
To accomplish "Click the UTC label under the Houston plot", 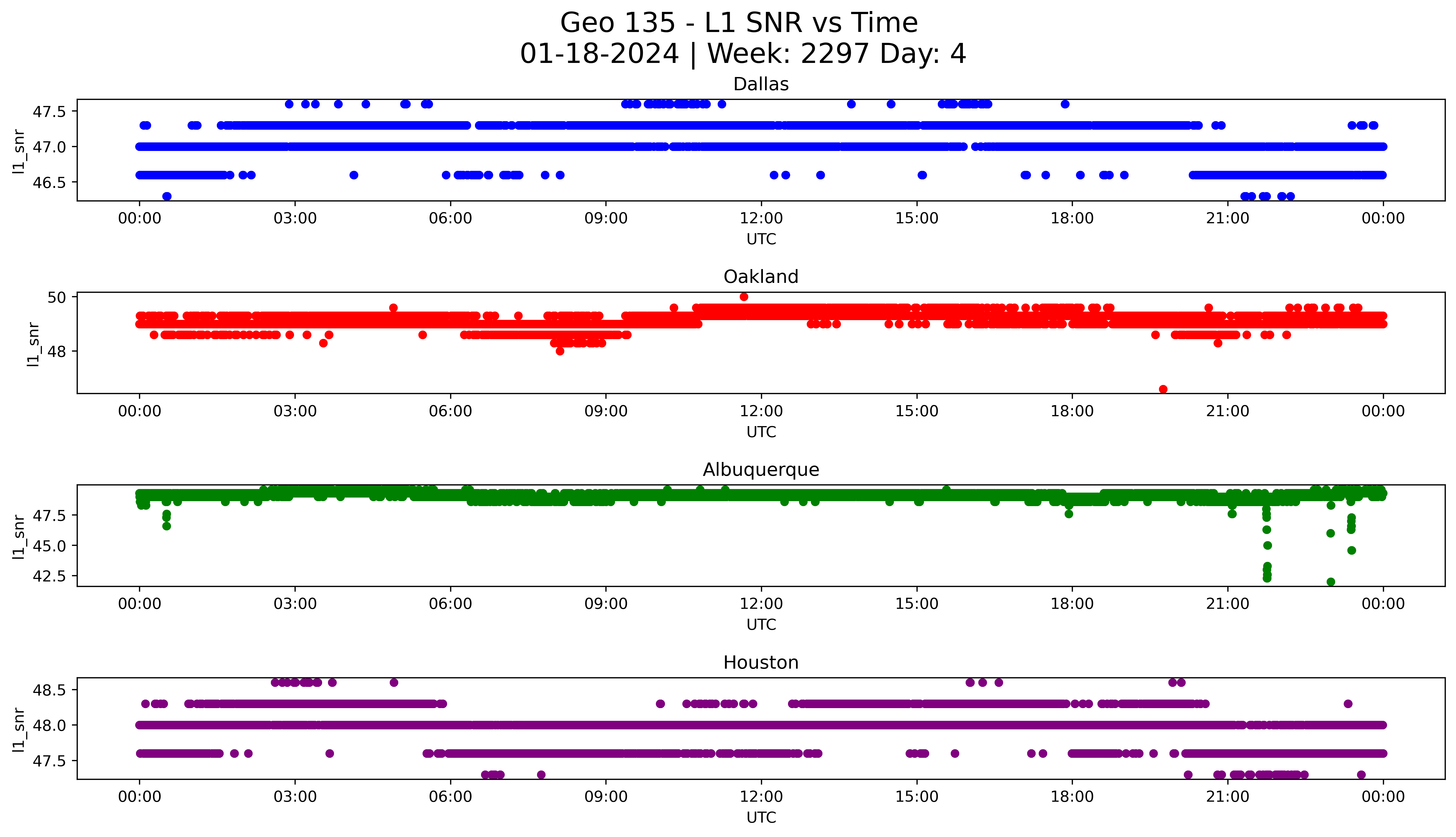I will (761, 817).
